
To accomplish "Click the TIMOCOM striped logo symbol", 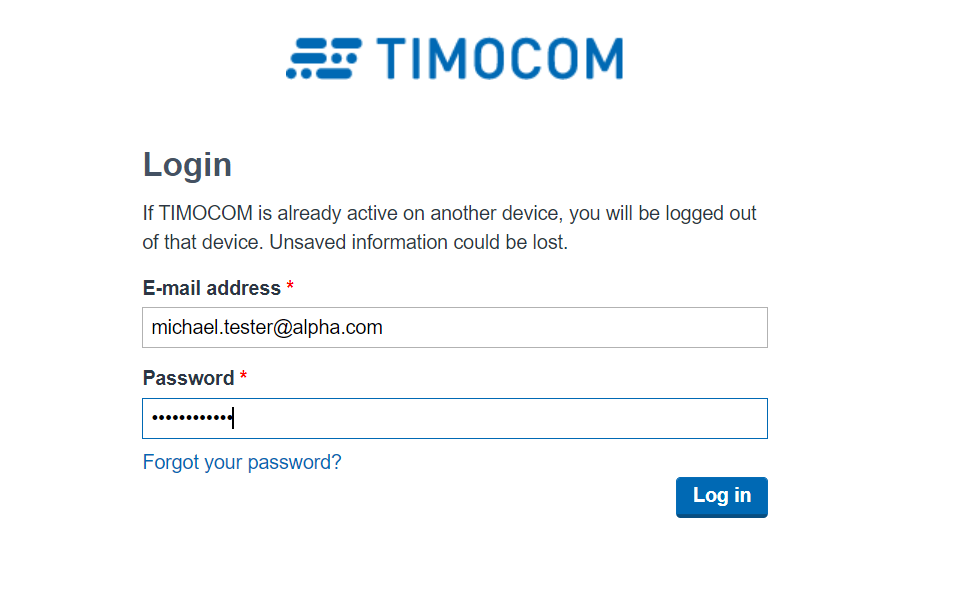I will 323,59.
